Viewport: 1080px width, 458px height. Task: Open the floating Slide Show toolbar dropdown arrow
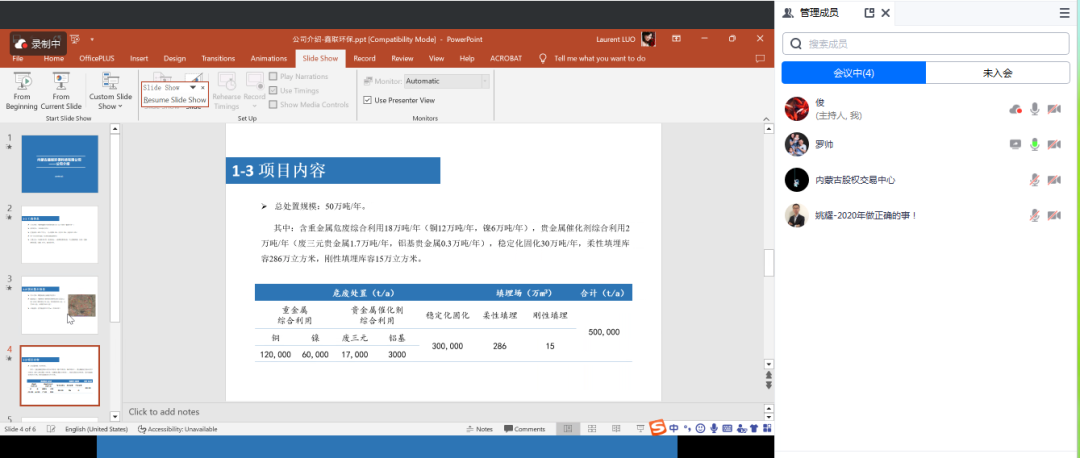pos(193,88)
